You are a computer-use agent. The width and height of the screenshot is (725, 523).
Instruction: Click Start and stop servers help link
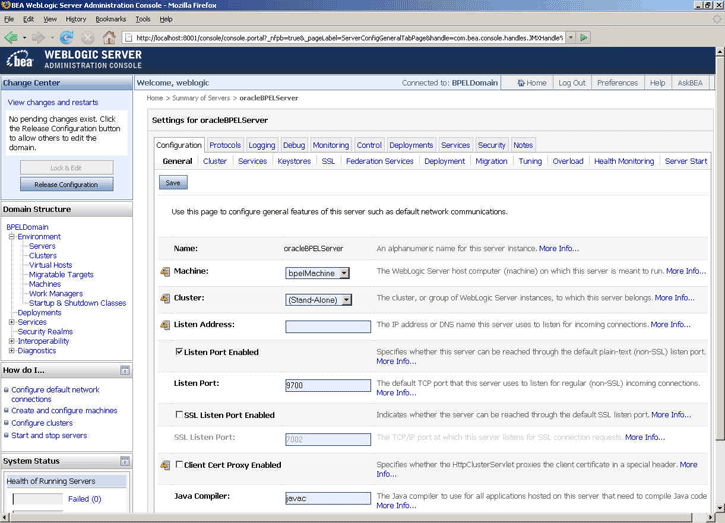49,436
